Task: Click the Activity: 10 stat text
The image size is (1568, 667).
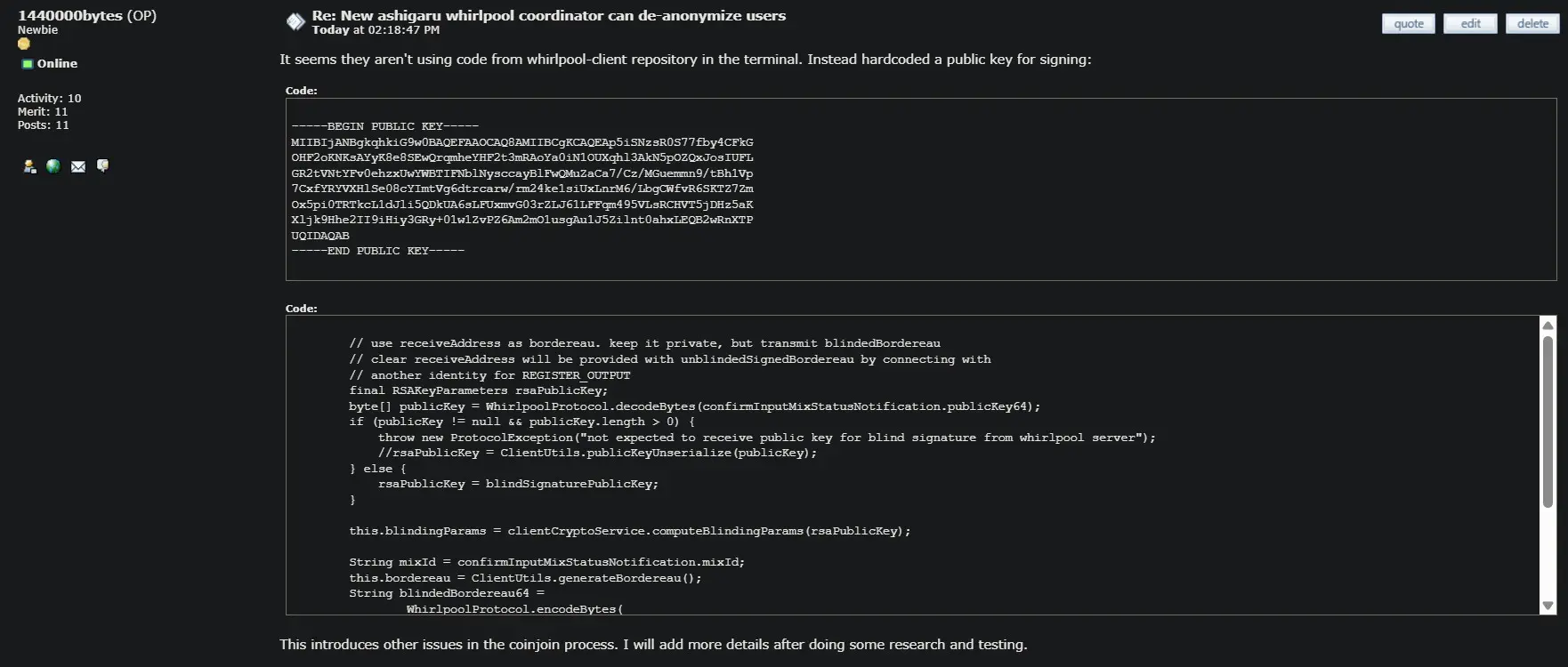Action: [49, 98]
